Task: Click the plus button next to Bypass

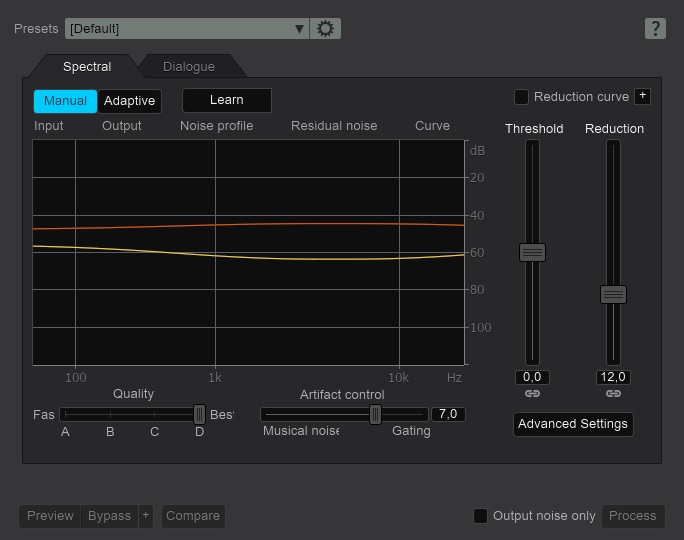Action: pos(146,516)
